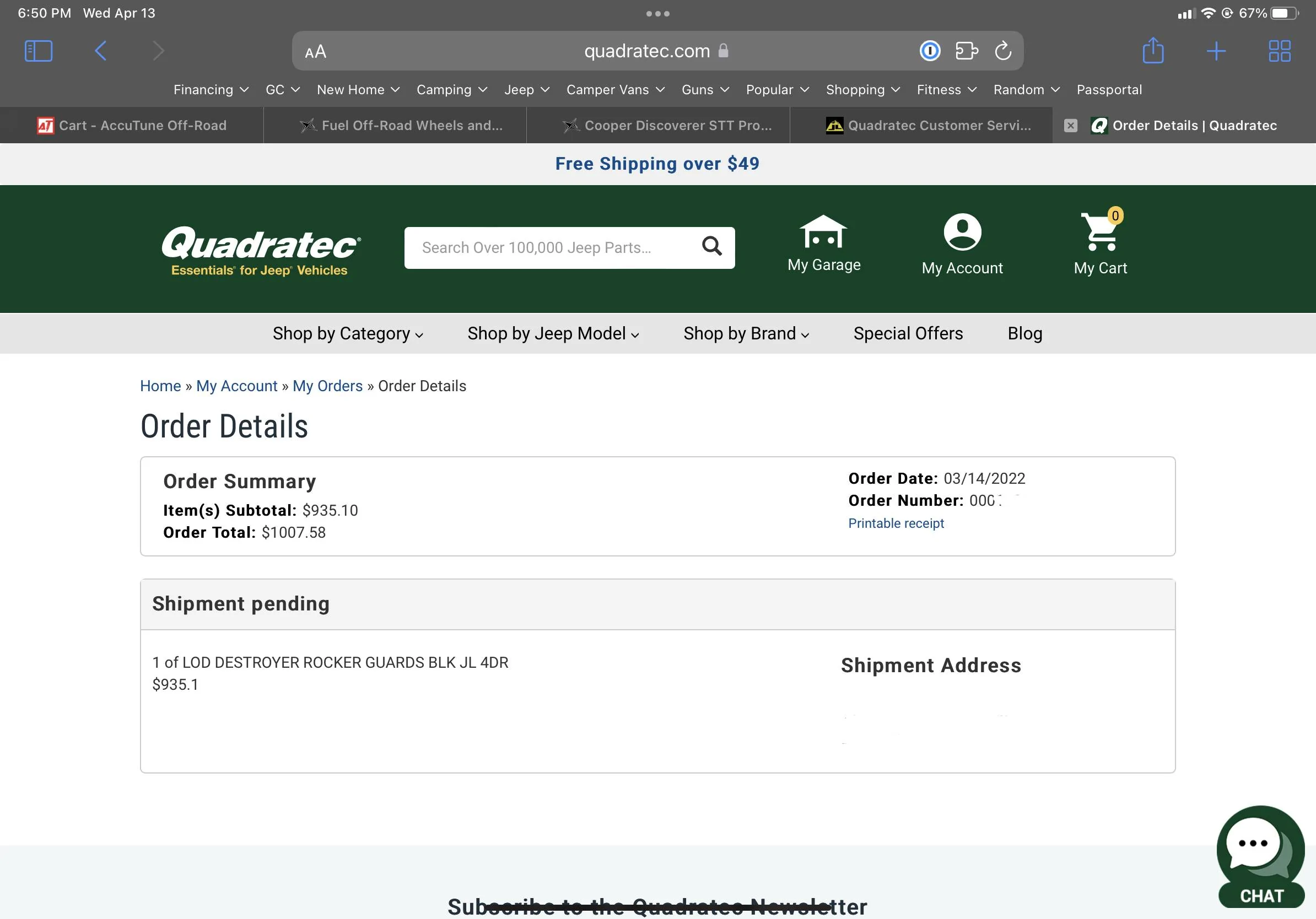Expand the Shopping bookmarks folder

click(x=862, y=90)
